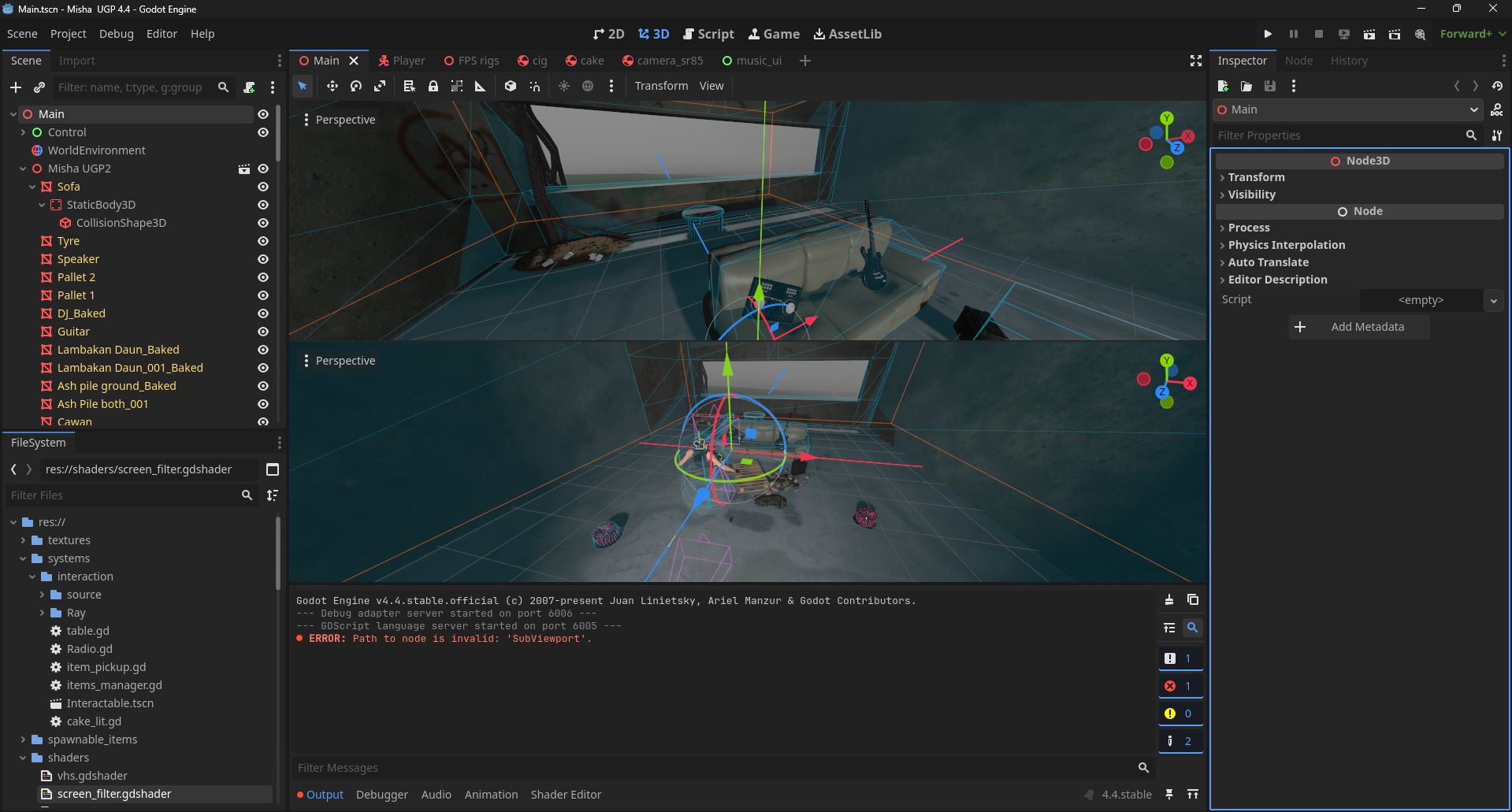1512x812 pixels.
Task: Select the Move mode tool
Action: 332,86
